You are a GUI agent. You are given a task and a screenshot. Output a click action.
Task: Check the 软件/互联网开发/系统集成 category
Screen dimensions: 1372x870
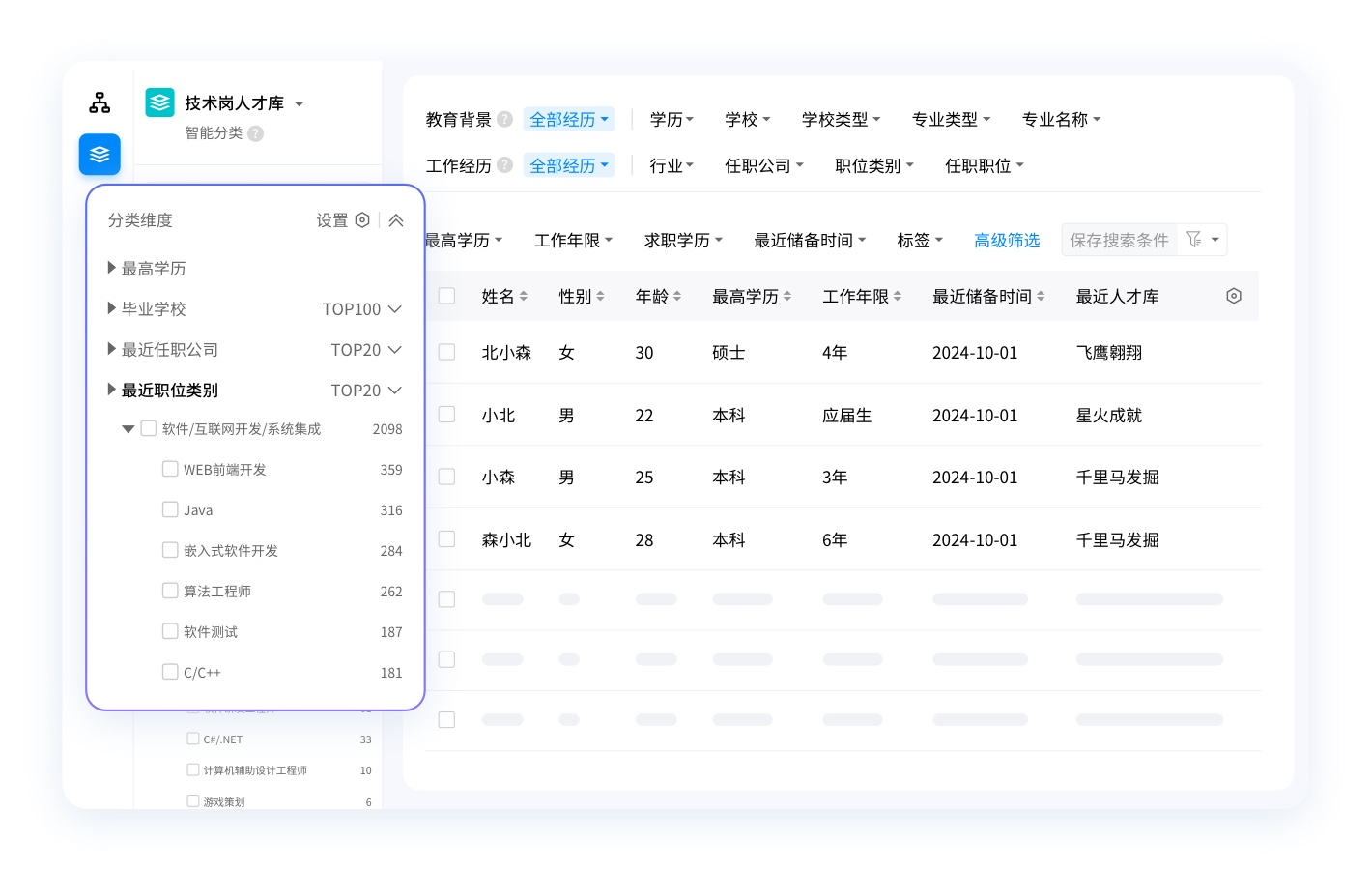pos(149,428)
